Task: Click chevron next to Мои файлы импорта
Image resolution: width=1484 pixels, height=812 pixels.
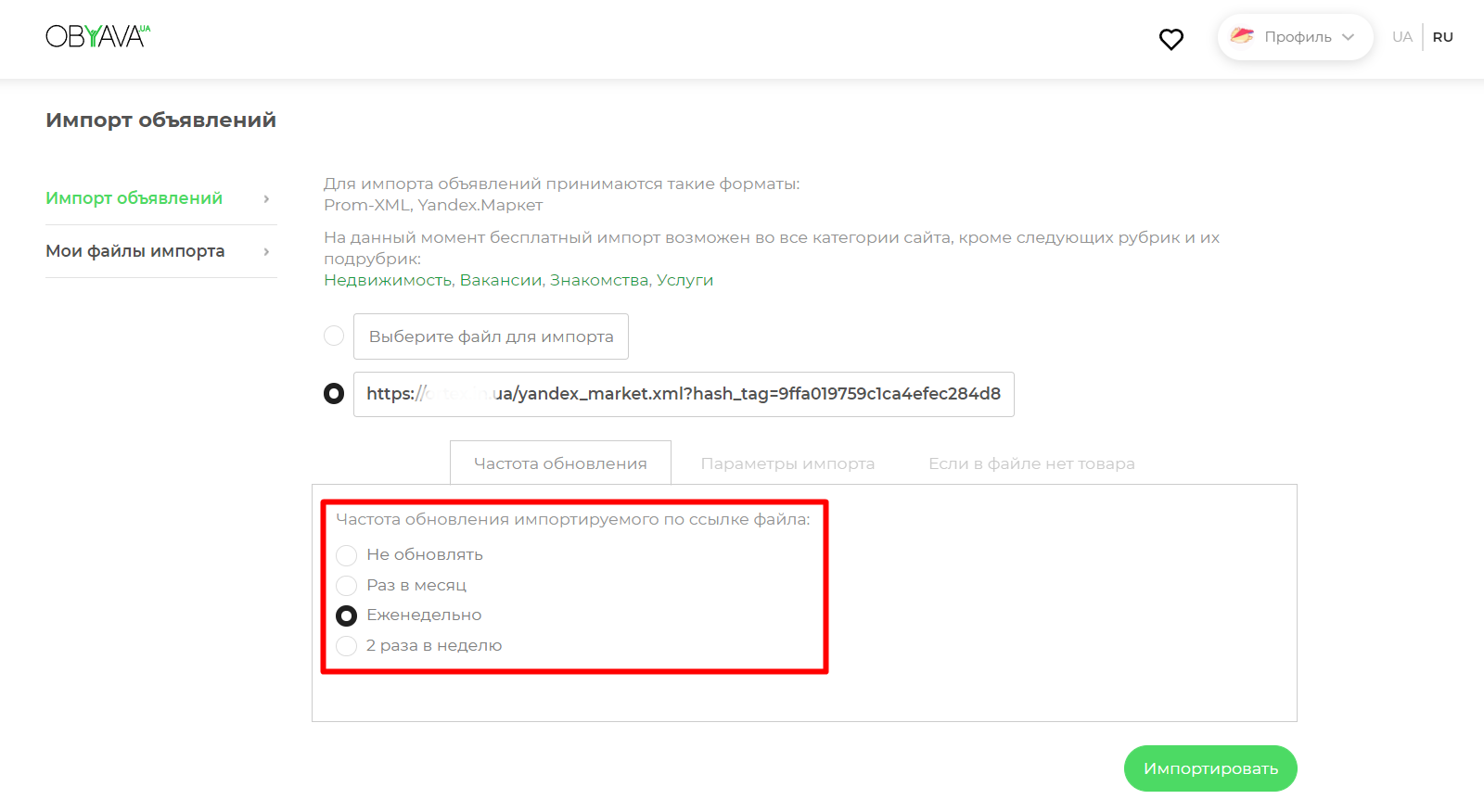Action: coord(266,251)
